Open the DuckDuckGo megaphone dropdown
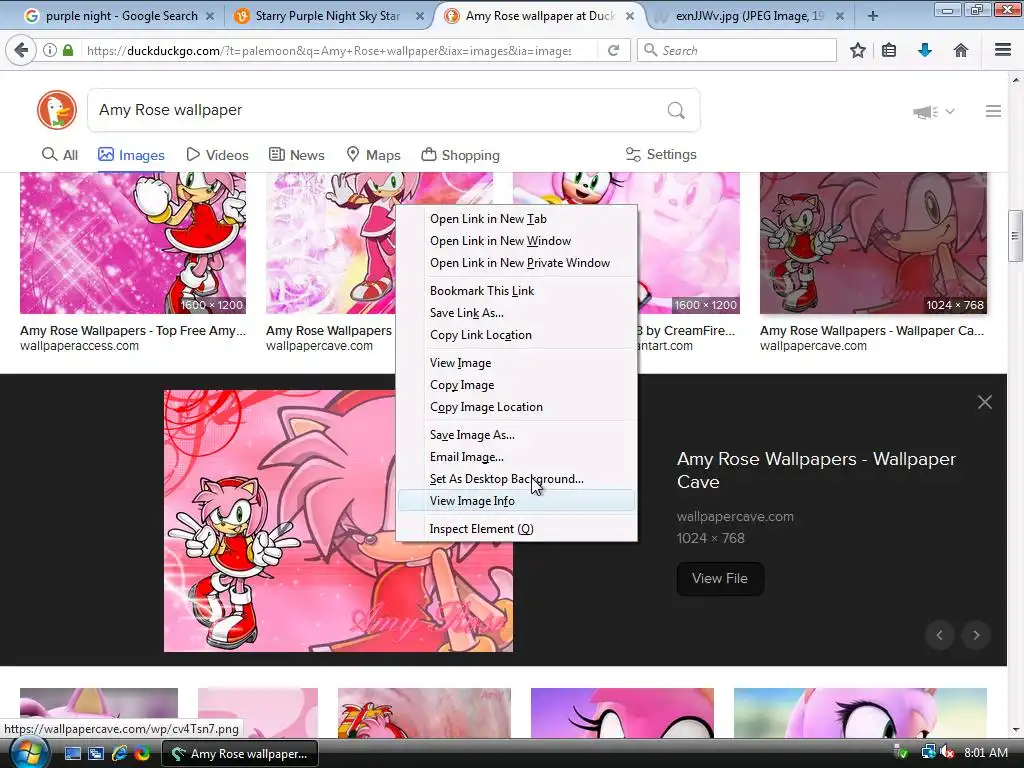Image resolution: width=1024 pixels, height=768 pixels. pos(934,112)
